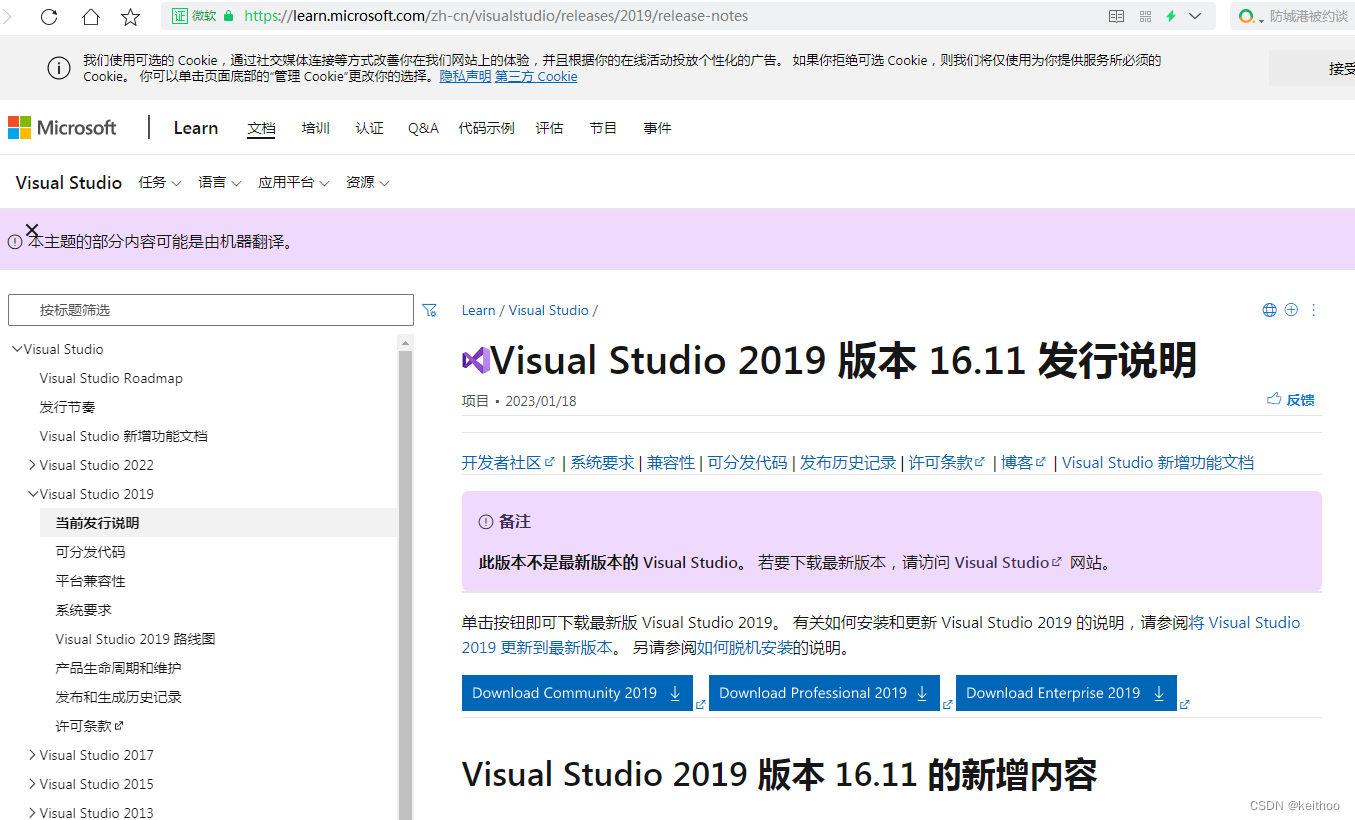This screenshot has width=1355, height=820.
Task: Open the 隐私声明 link
Action: point(465,76)
